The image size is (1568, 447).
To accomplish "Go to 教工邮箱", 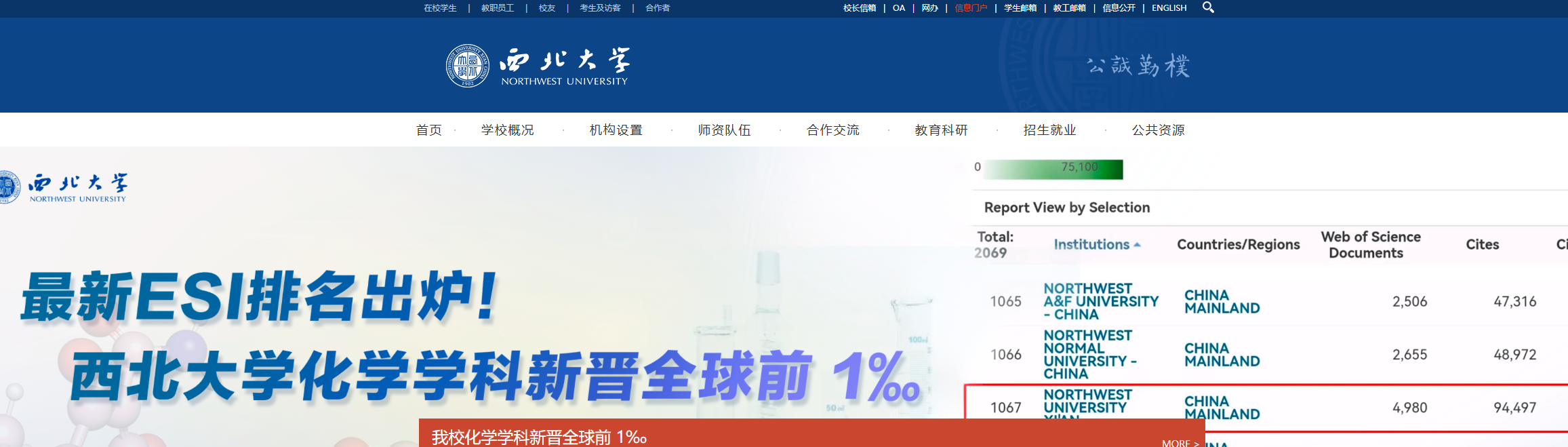I will pos(1070,8).
